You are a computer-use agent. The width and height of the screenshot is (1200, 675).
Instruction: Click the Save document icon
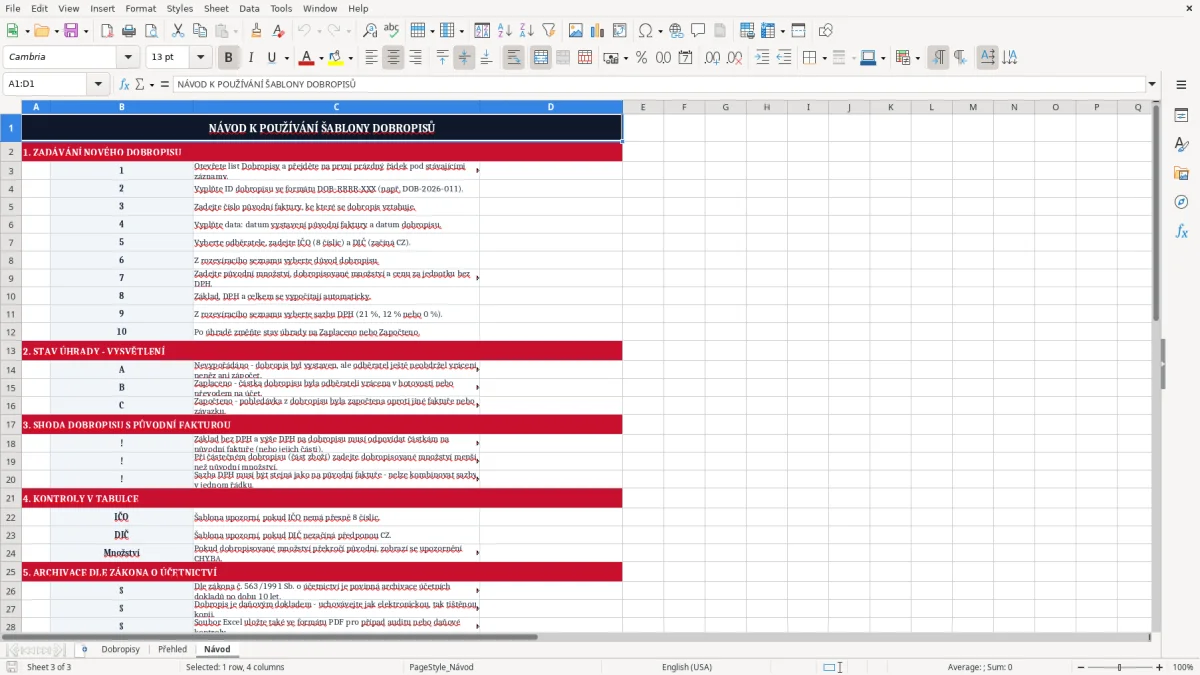(72, 31)
